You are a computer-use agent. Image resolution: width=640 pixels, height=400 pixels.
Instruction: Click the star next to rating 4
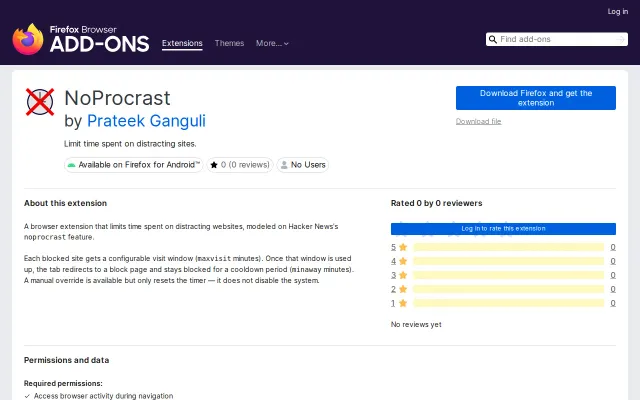pyautogui.click(x=403, y=261)
